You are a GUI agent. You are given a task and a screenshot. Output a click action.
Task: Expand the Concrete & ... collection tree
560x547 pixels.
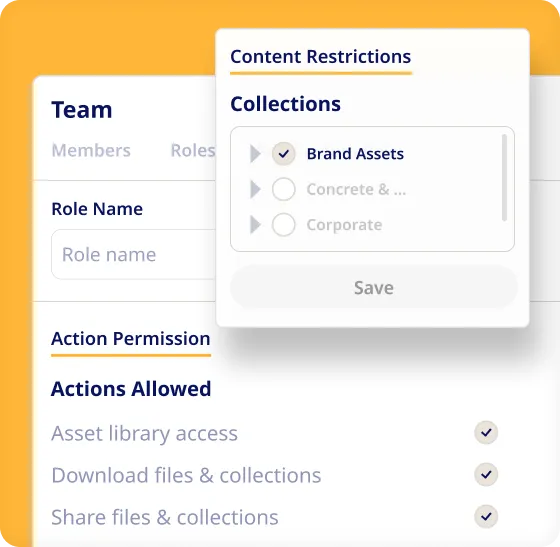click(255, 189)
